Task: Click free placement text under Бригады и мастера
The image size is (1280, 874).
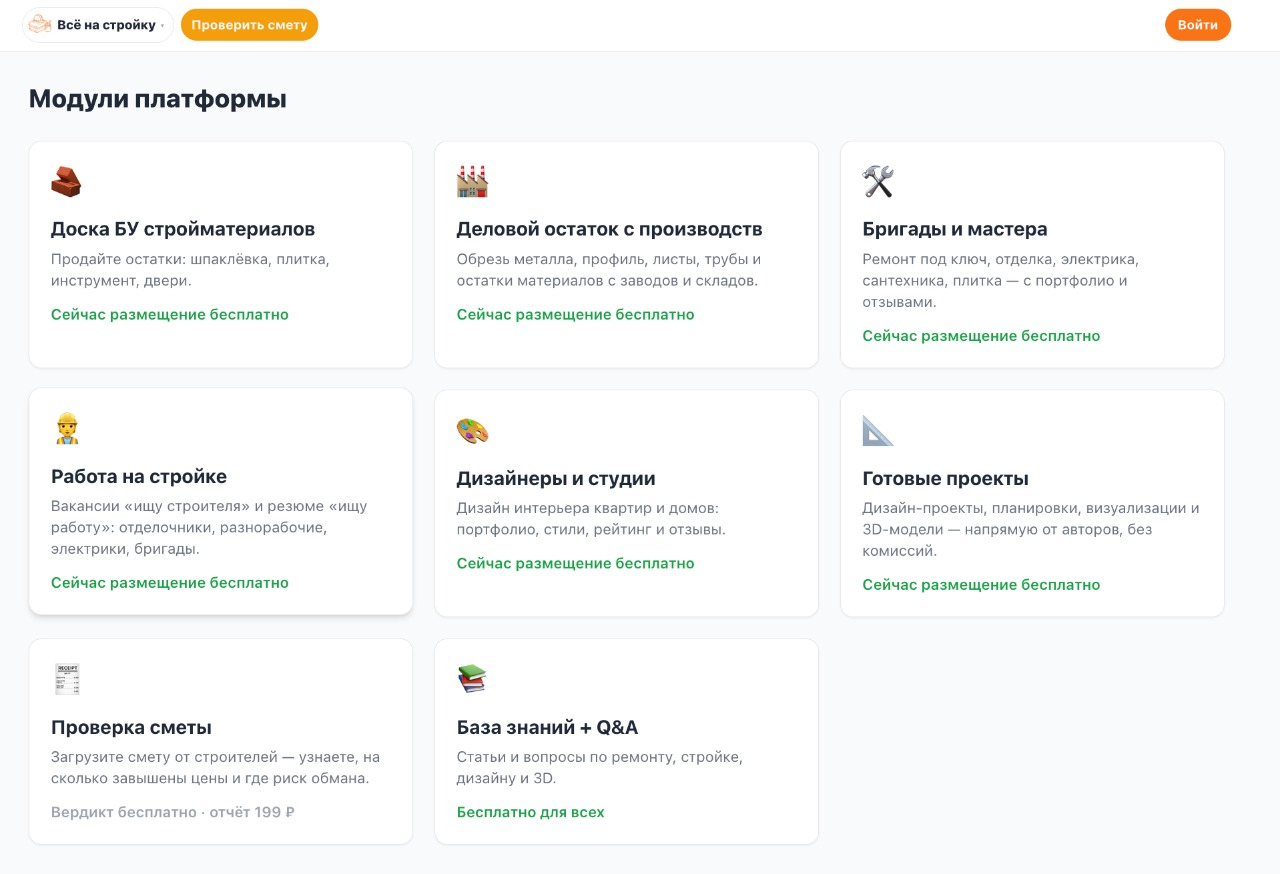Action: click(982, 336)
